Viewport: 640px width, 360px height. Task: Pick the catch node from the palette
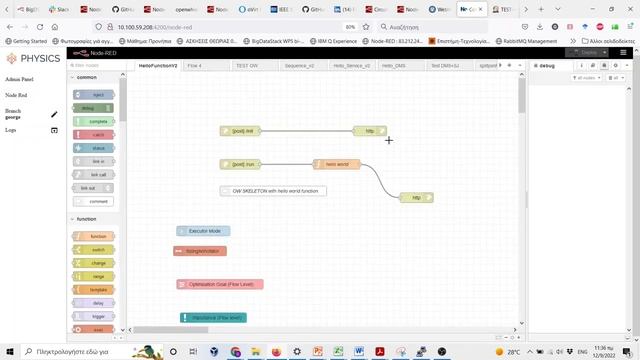93,135
